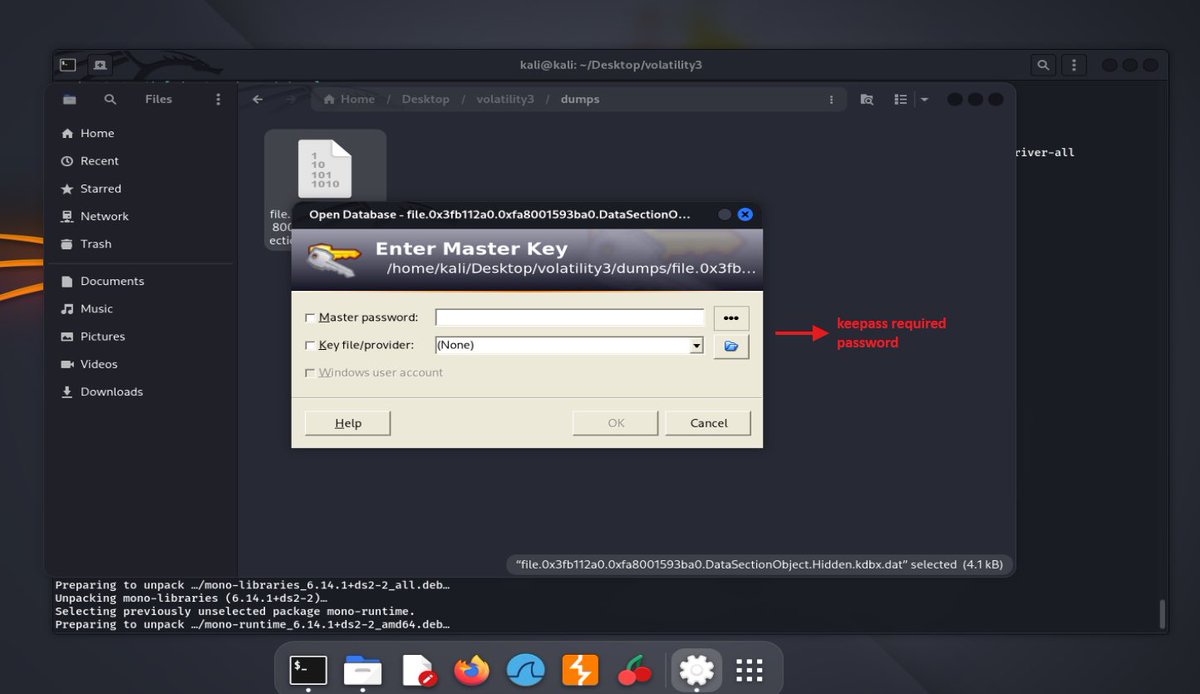
Task: Expand view options dropdown arrow in Files
Action: [x=924, y=99]
